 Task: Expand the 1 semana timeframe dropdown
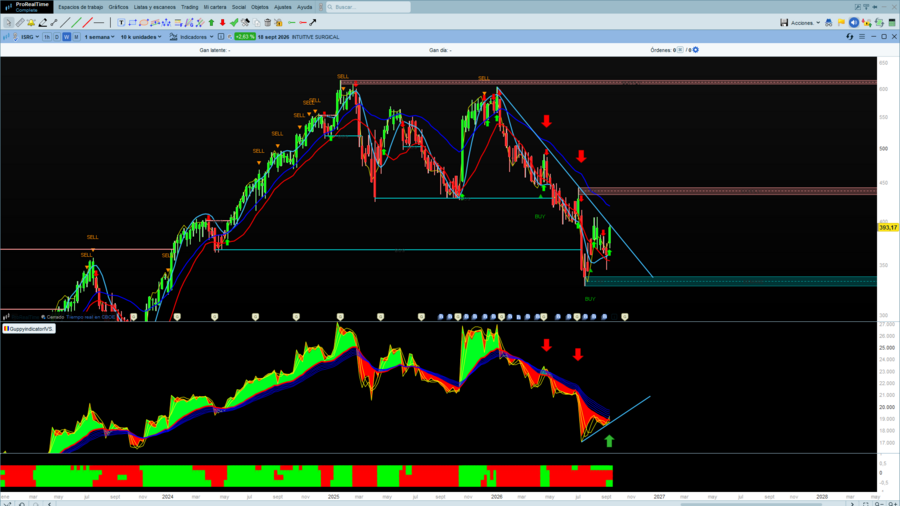click(x=99, y=37)
